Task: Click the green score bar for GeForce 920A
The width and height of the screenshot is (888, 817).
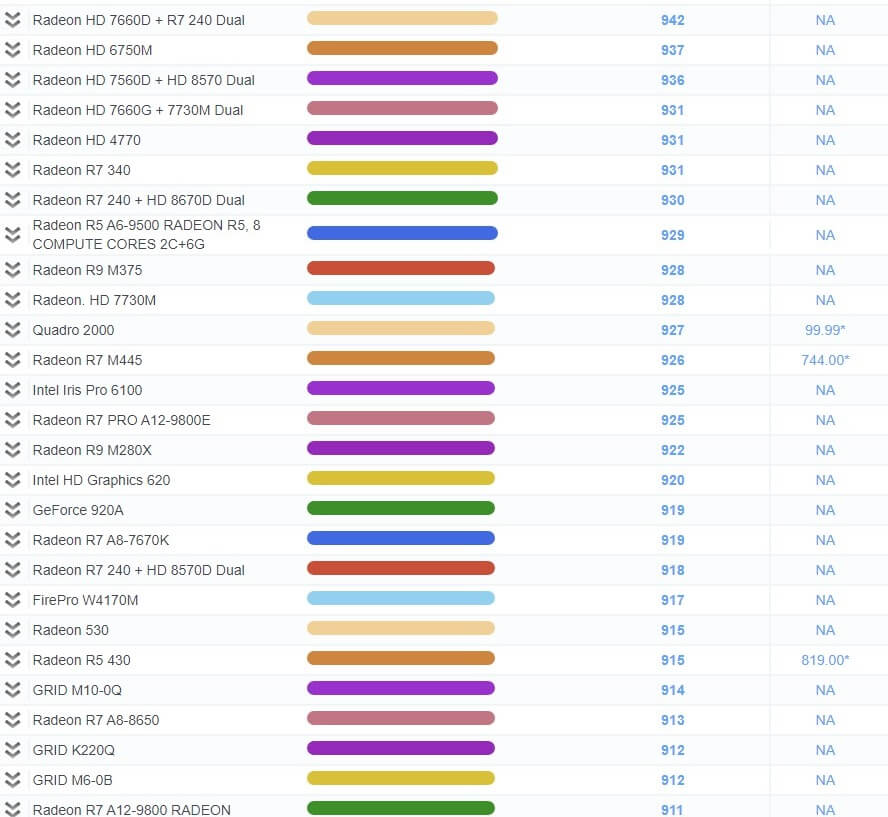Action: pyautogui.click(x=400, y=508)
